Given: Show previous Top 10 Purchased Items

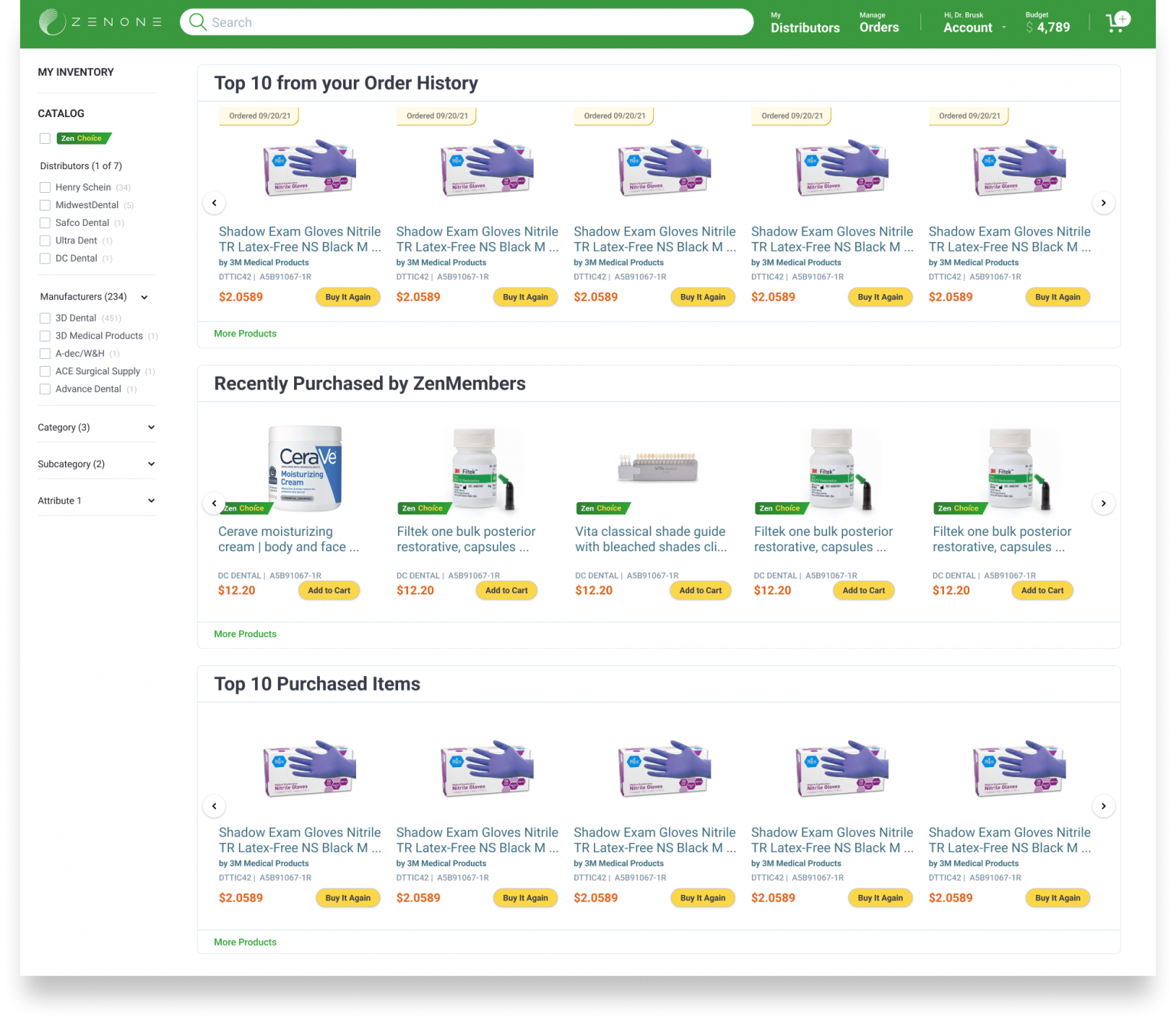Looking at the screenshot, I should (214, 806).
